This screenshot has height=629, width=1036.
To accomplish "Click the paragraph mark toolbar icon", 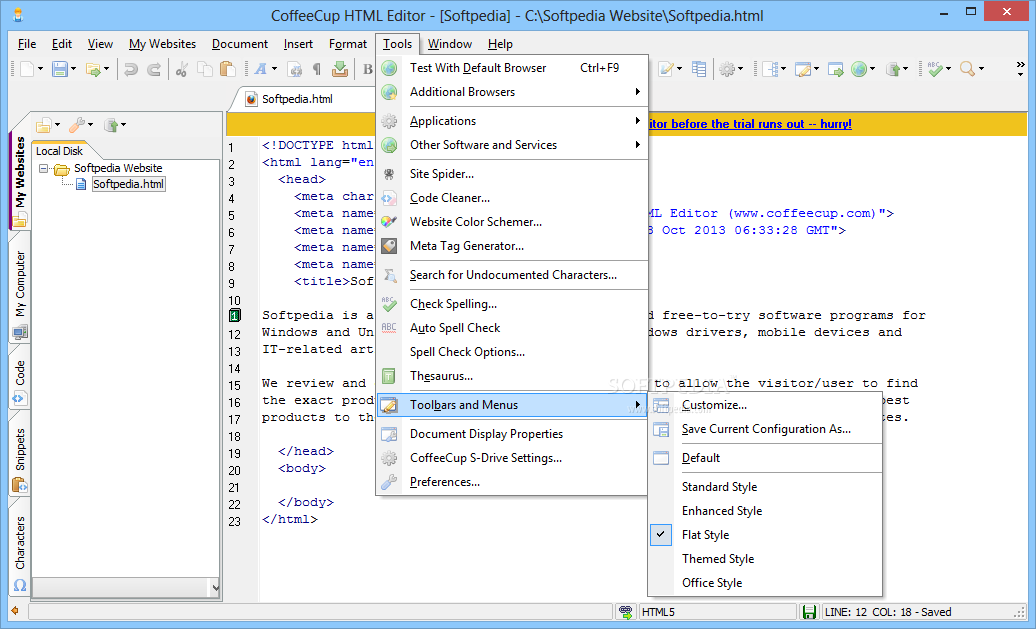I will [x=317, y=69].
